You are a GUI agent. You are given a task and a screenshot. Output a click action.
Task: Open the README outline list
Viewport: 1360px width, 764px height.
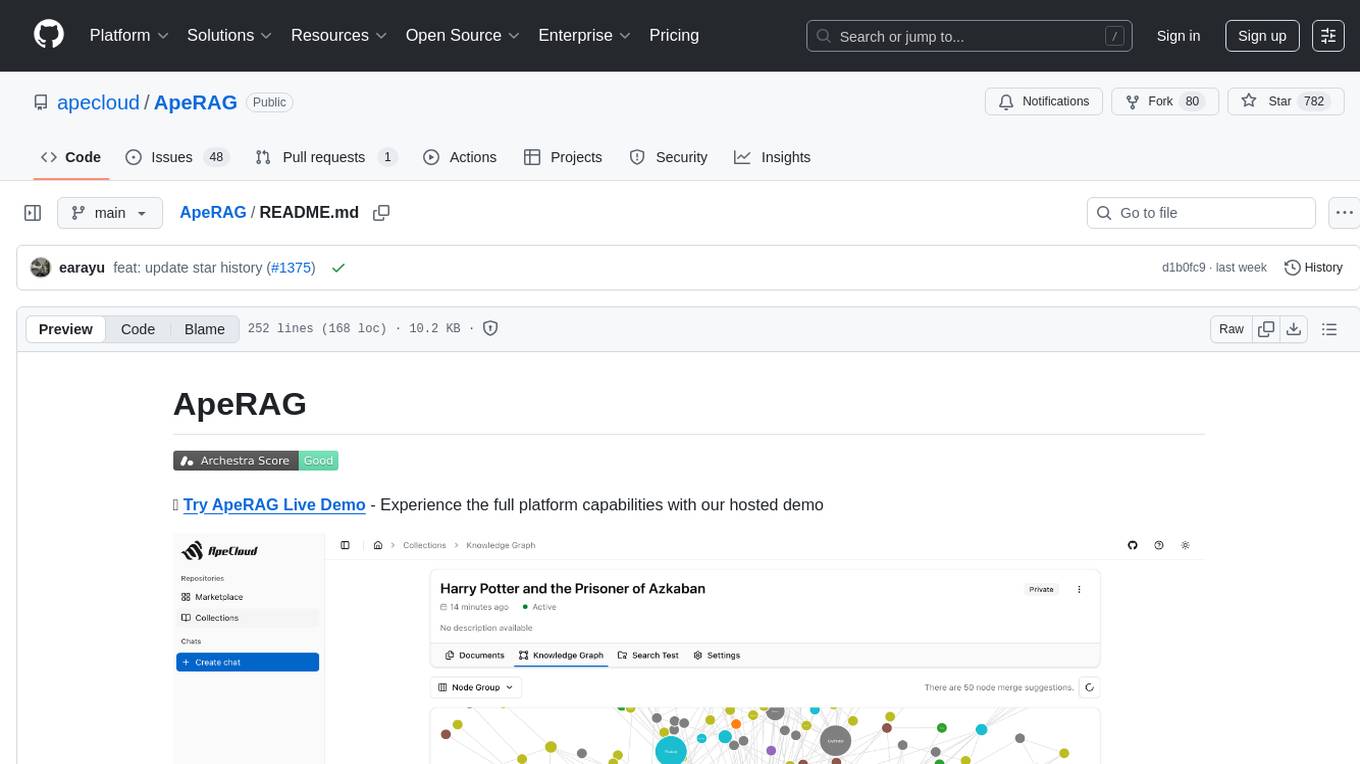point(1329,329)
